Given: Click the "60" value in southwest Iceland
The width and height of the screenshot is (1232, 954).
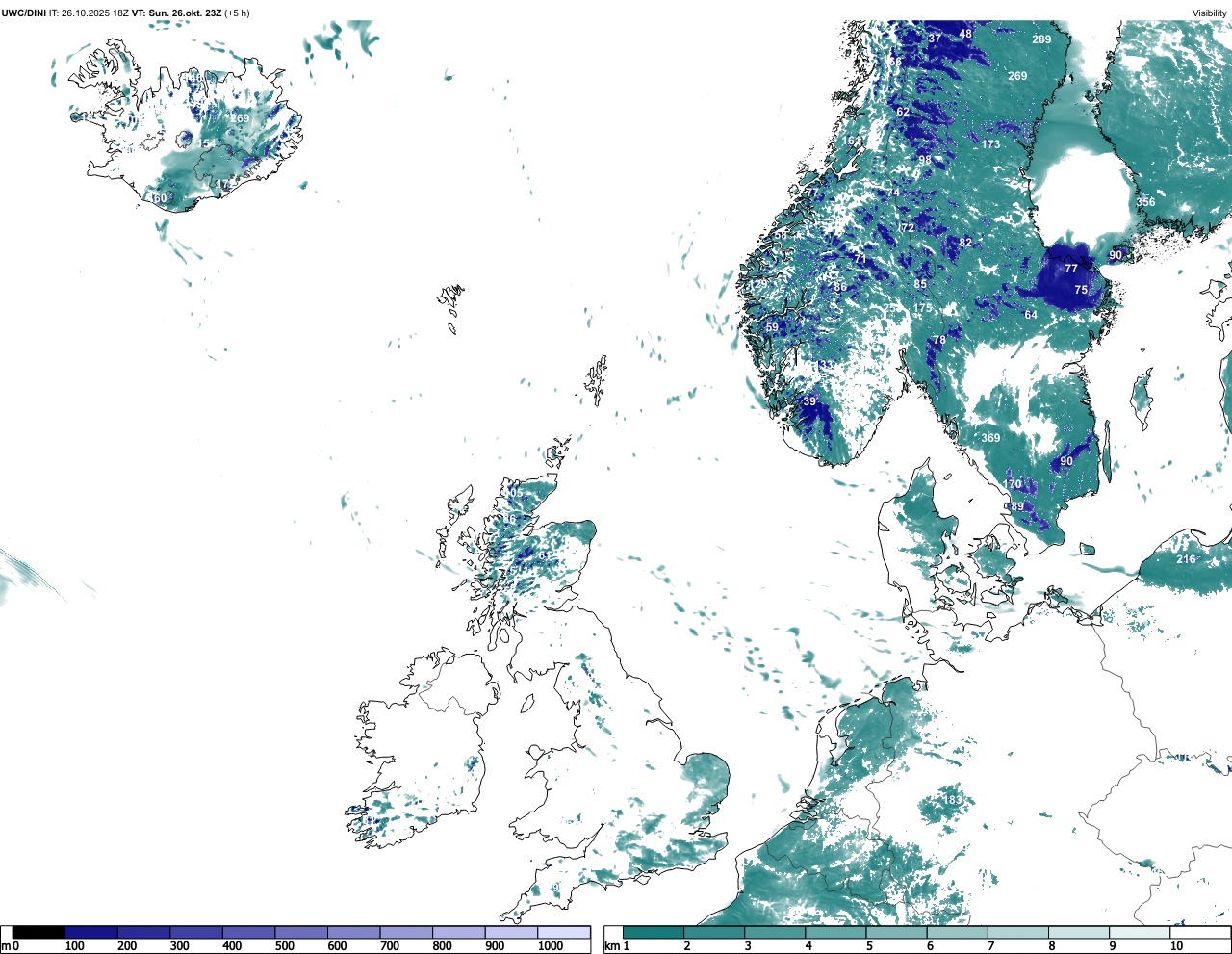Looking at the screenshot, I should point(161,198).
